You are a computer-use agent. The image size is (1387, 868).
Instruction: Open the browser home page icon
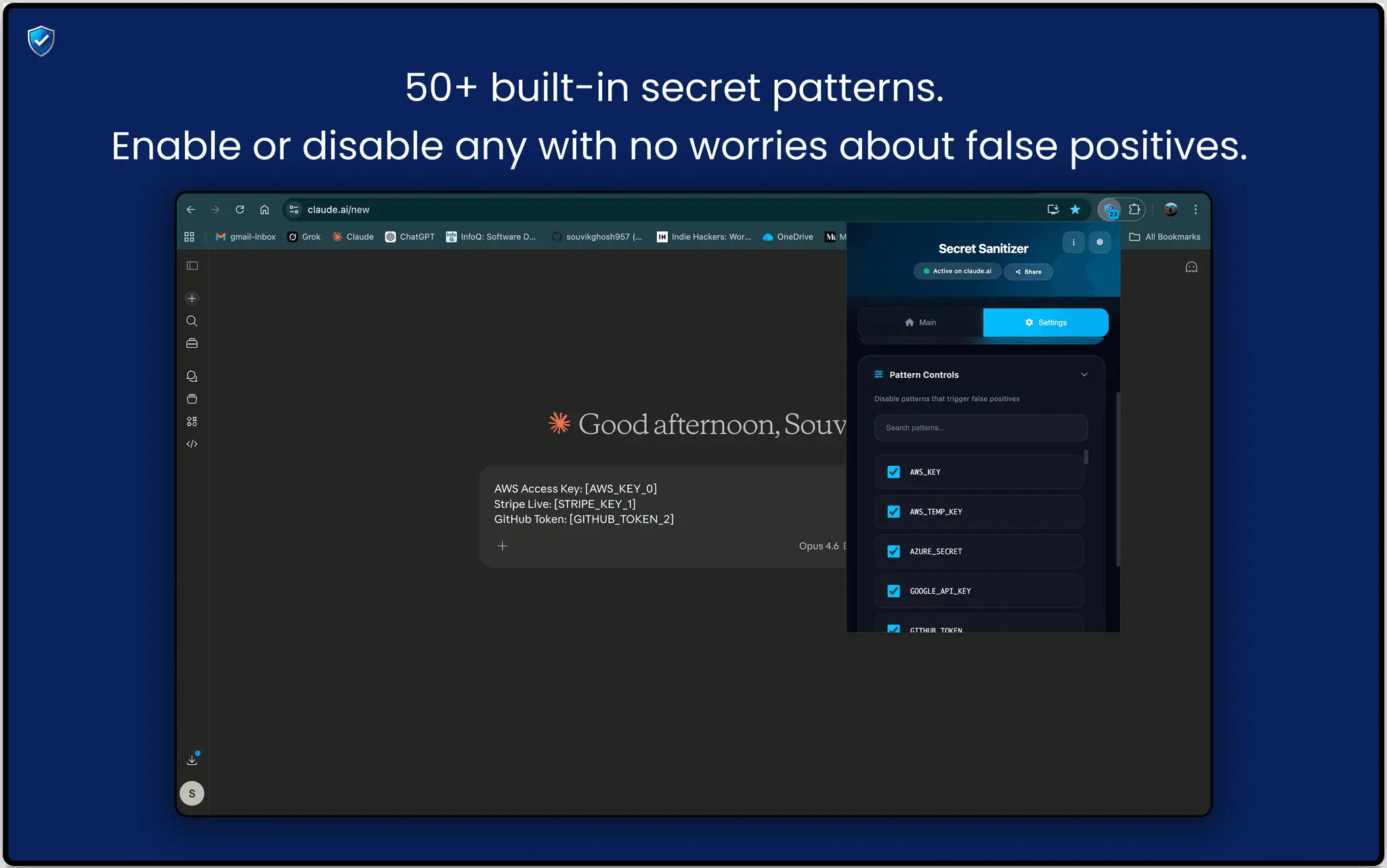coord(265,210)
